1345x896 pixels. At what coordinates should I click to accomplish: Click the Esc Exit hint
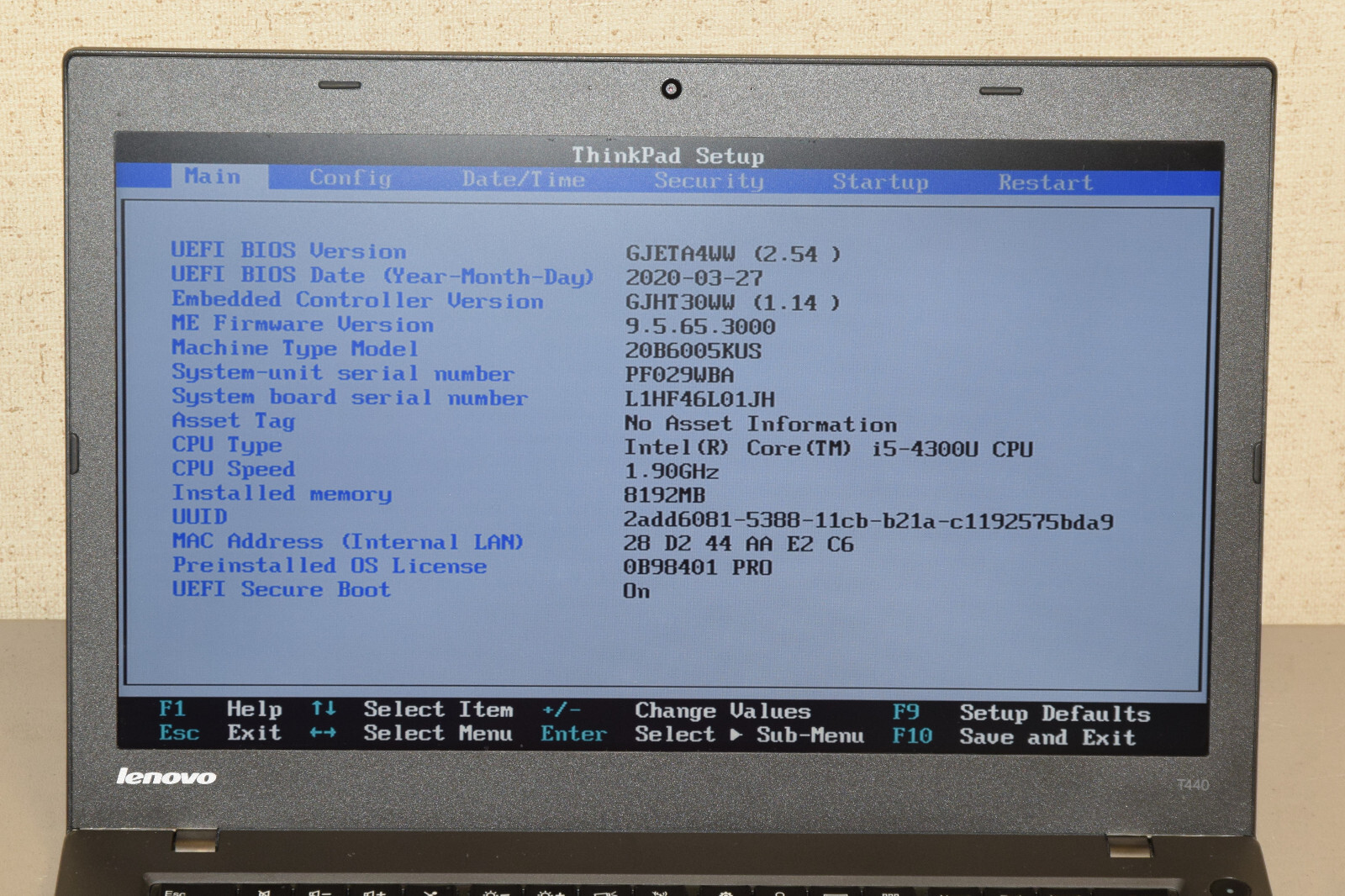(x=220, y=733)
